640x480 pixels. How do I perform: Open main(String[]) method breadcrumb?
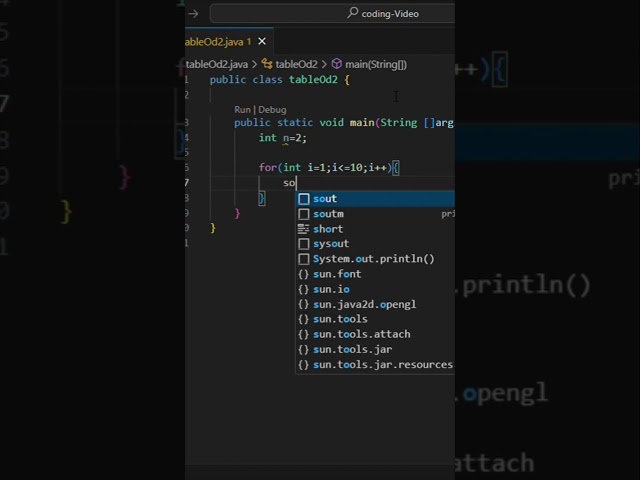coord(376,64)
